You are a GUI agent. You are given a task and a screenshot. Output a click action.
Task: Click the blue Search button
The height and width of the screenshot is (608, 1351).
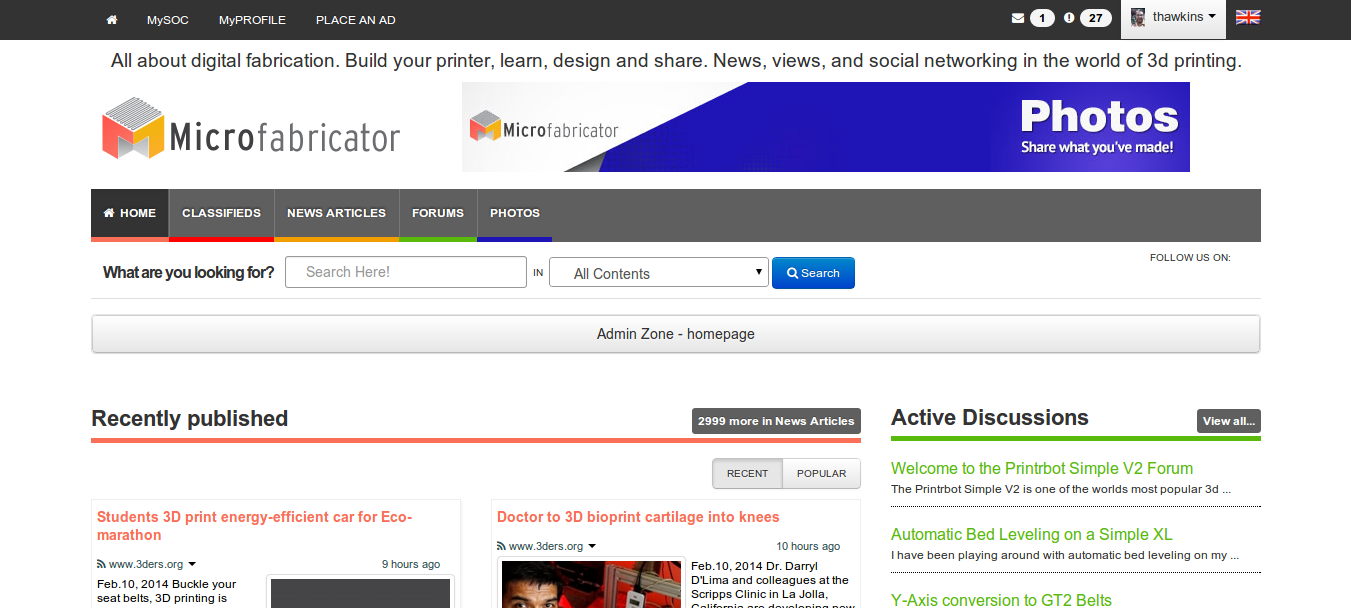pos(813,273)
